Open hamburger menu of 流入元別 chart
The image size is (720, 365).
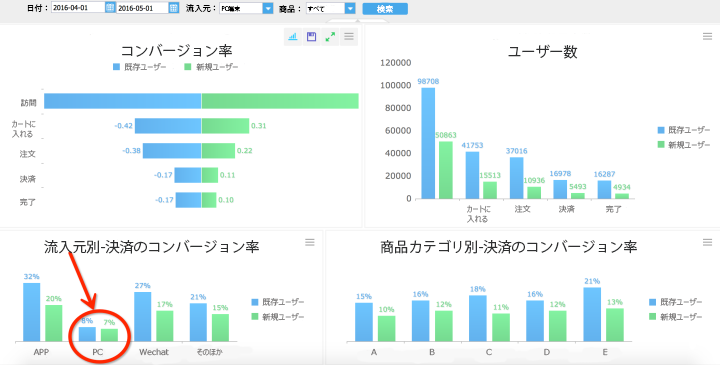pos(310,242)
